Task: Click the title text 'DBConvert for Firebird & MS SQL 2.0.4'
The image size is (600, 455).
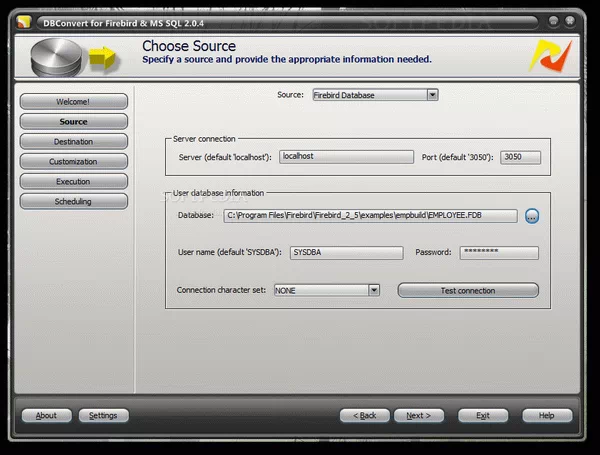Action: click(123, 23)
